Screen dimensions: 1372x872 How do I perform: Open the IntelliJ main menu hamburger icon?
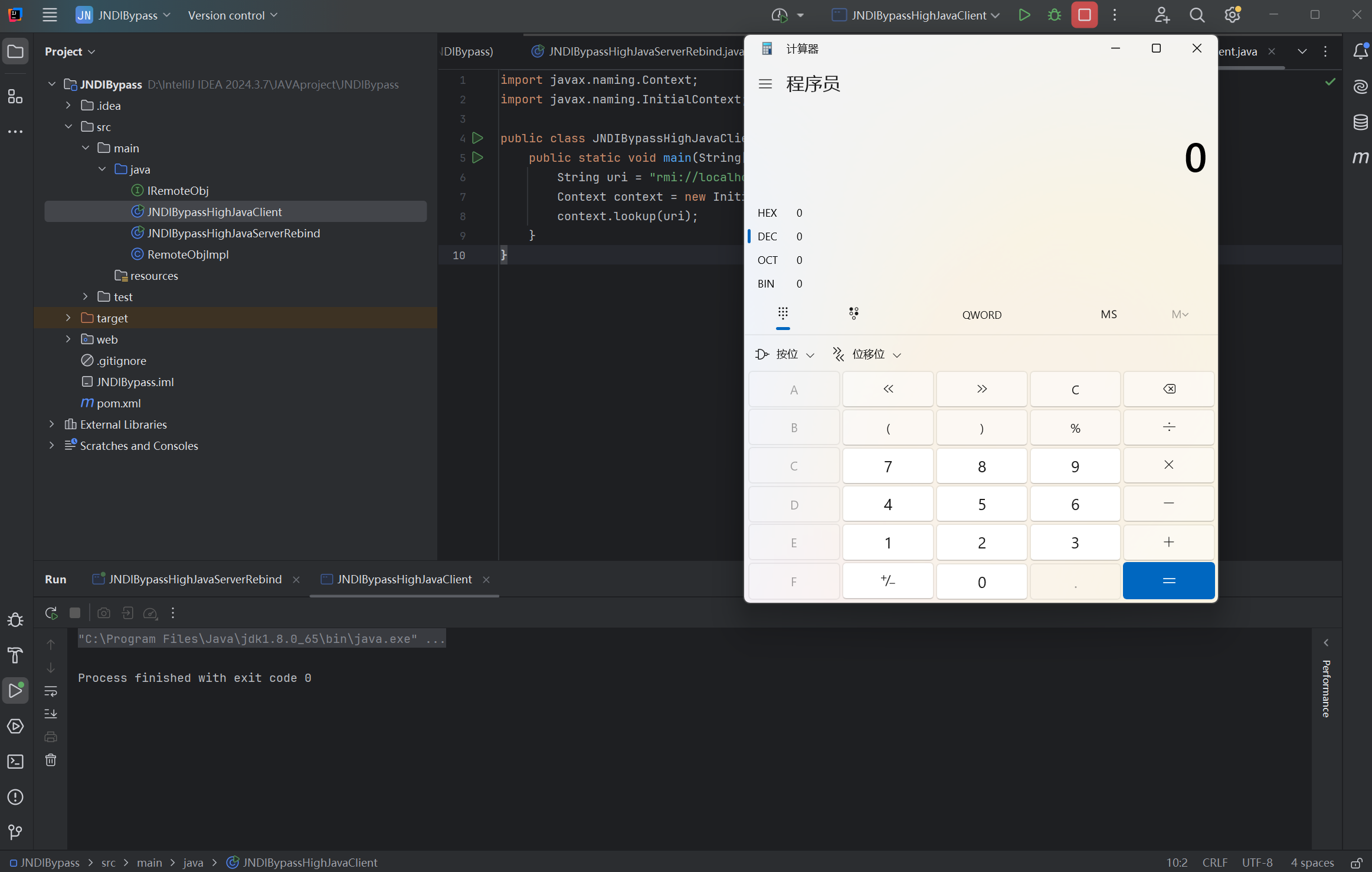pos(50,15)
